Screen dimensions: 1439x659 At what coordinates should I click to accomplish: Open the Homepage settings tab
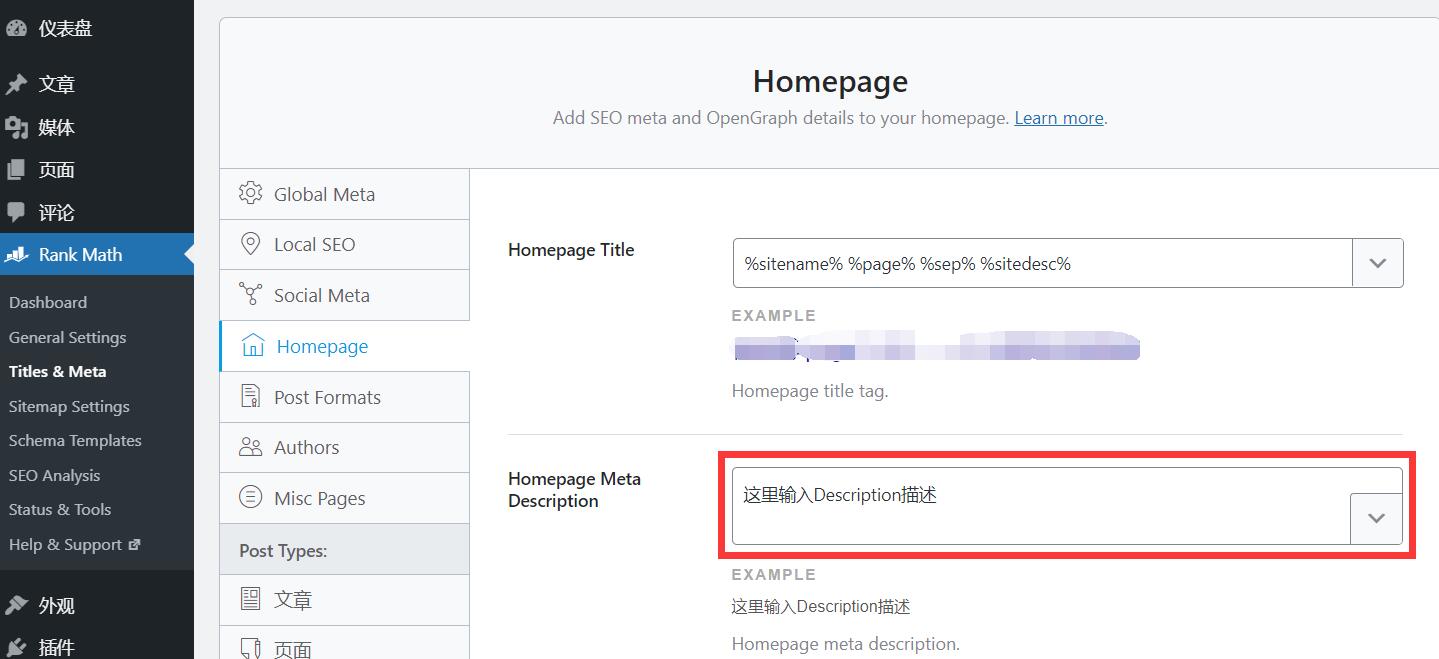pos(322,346)
